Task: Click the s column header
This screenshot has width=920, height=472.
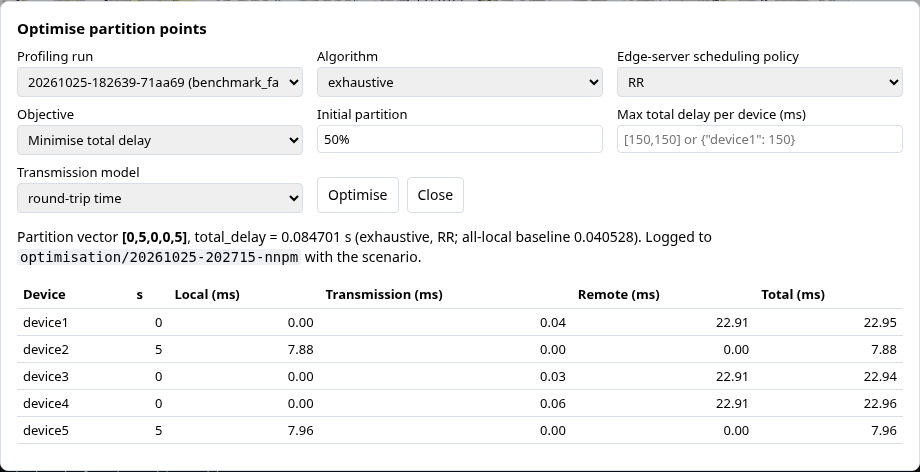Action: coord(140,295)
